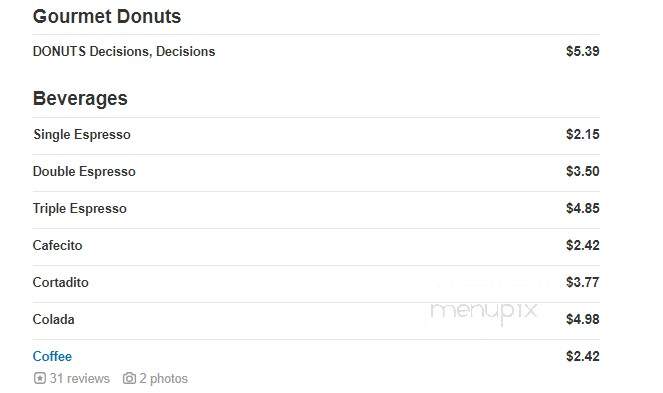View the 2 photos for Coffee
The image size is (663, 393).
pos(164,378)
